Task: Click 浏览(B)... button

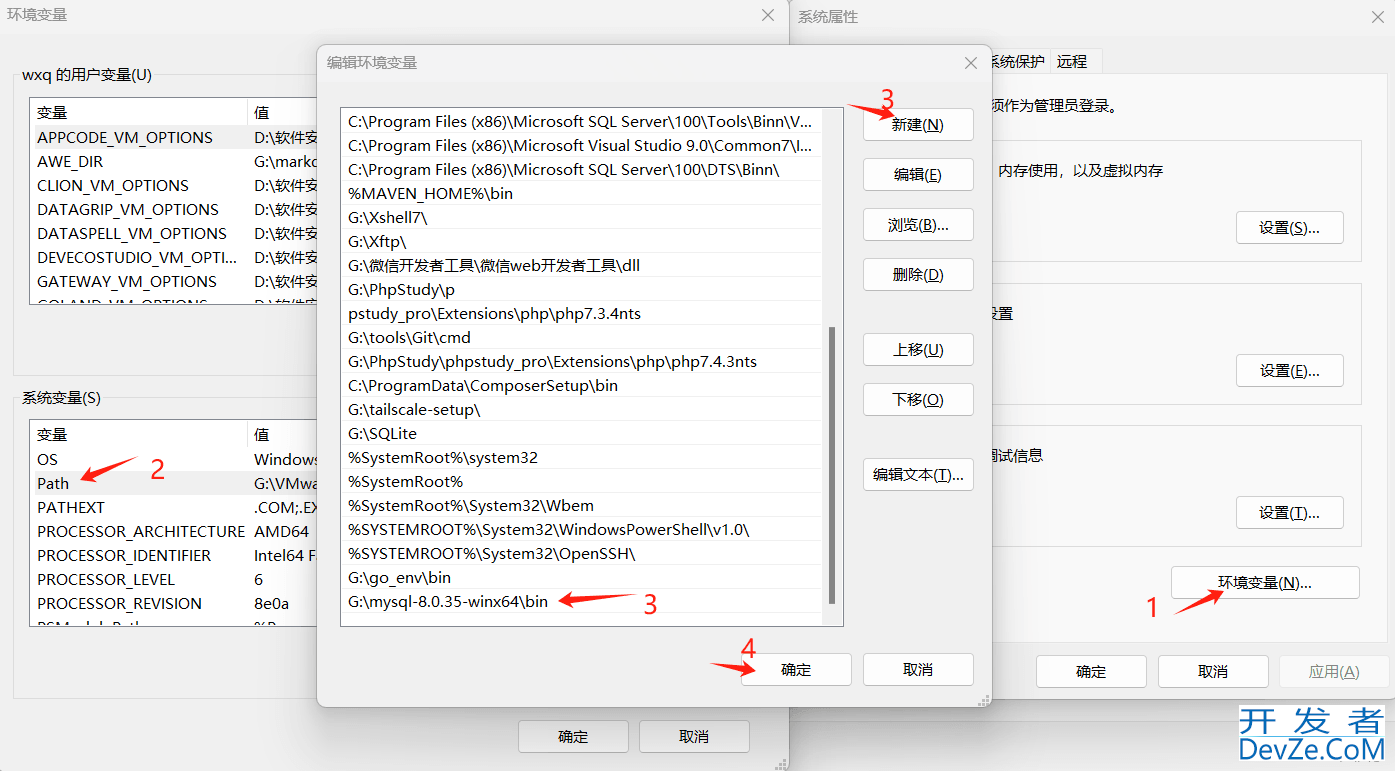Action: (918, 225)
